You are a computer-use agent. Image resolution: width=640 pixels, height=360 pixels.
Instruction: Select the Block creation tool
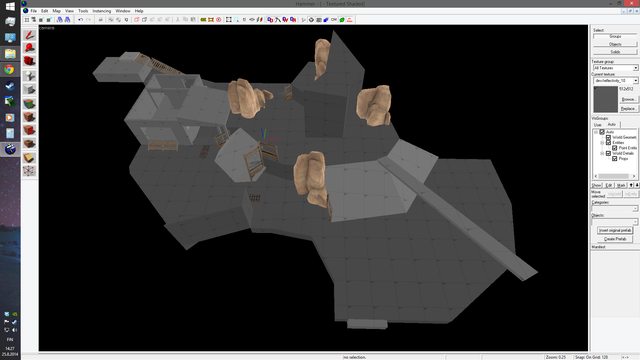[x=29, y=89]
